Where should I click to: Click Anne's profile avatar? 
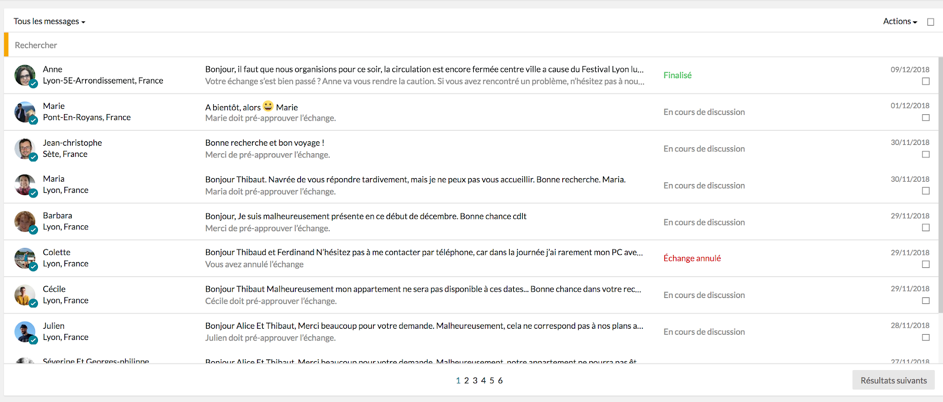[25, 75]
